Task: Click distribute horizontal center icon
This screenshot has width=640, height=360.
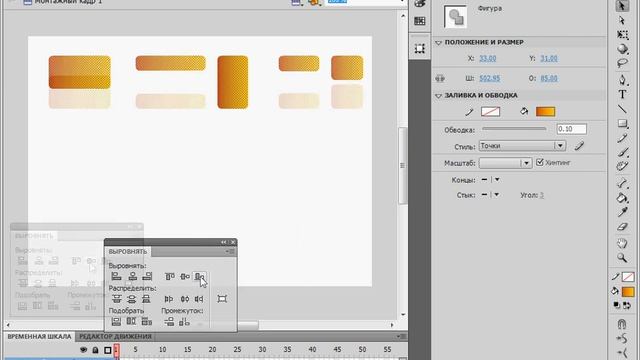Action: click(184, 299)
